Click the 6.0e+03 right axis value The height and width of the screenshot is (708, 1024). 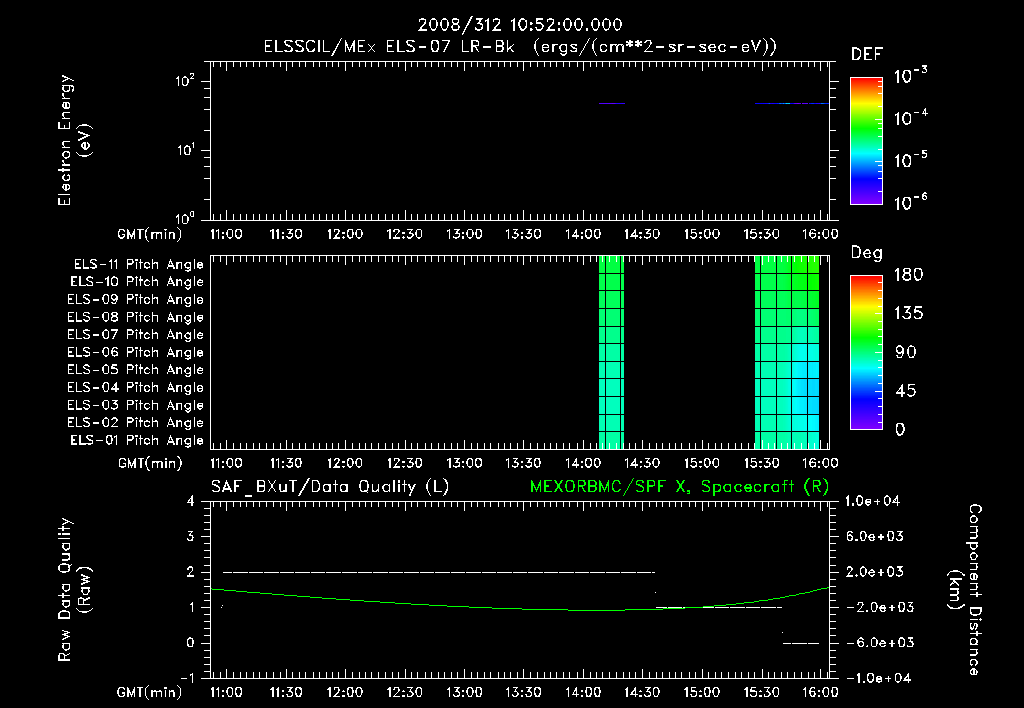[875, 537]
